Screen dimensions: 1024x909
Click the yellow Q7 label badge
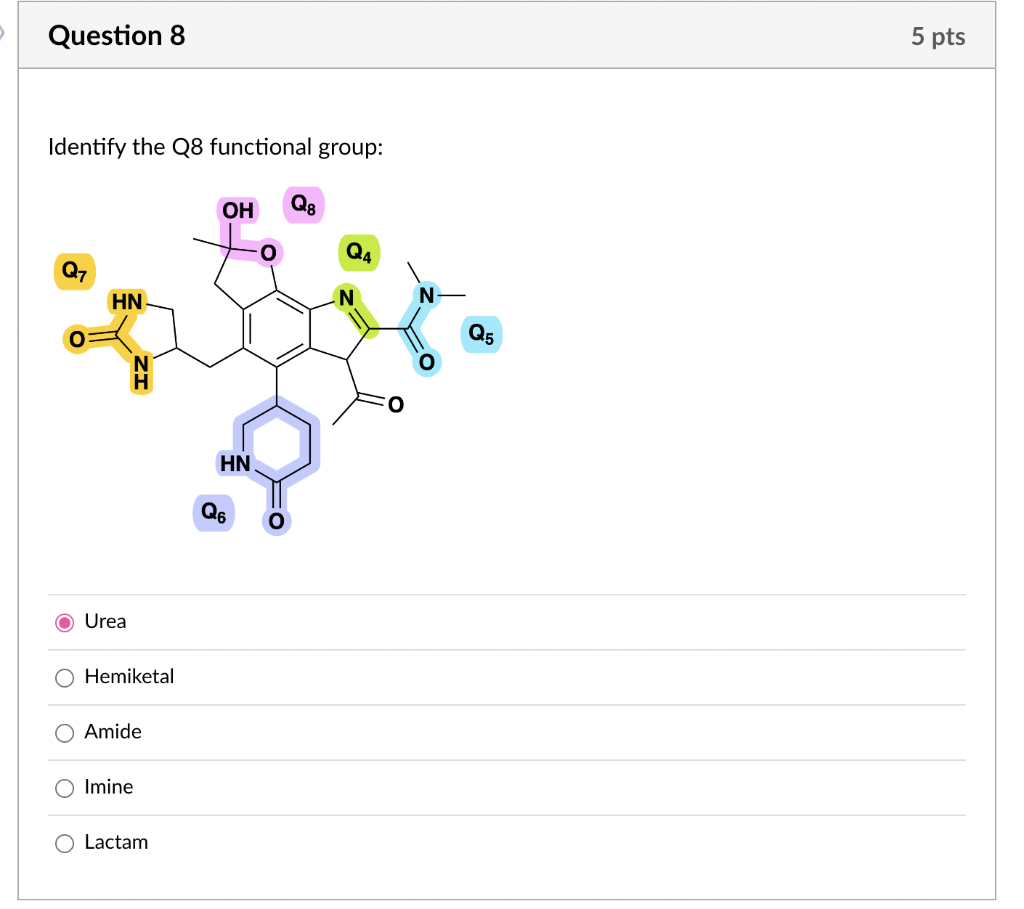(x=74, y=269)
